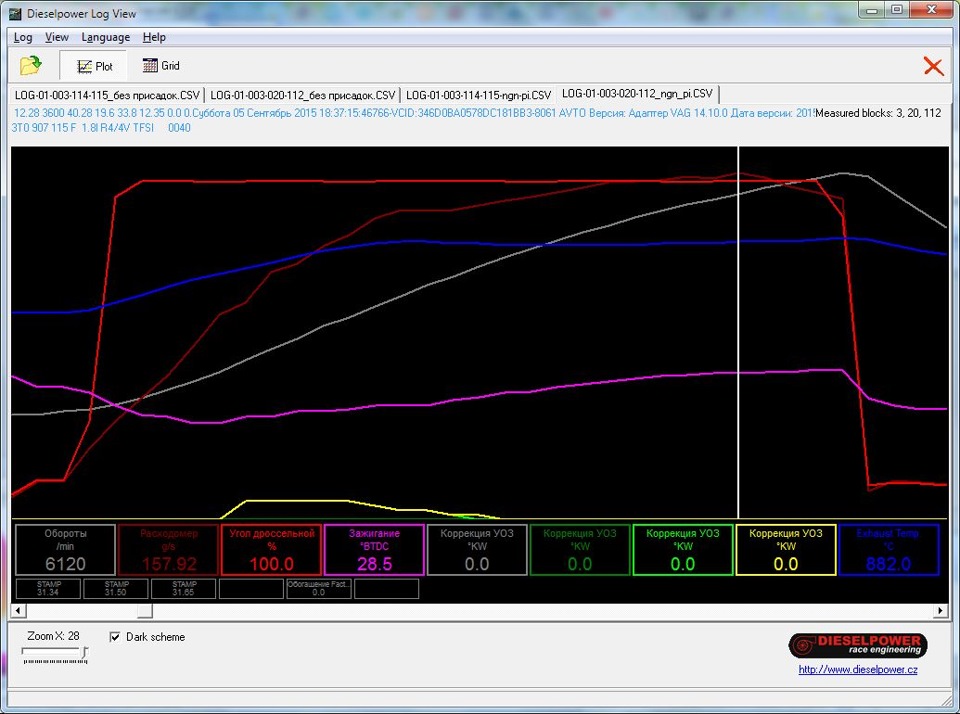Open the Help menu
960x714 pixels.
(x=154, y=37)
